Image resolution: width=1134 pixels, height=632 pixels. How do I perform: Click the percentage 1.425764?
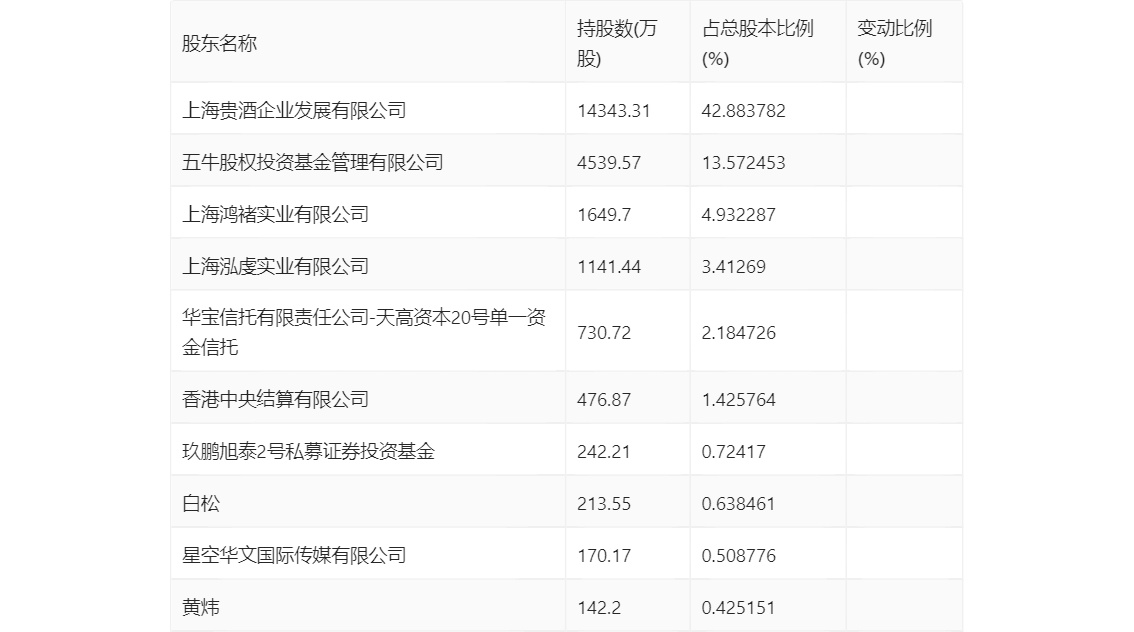pyautogui.click(x=738, y=399)
